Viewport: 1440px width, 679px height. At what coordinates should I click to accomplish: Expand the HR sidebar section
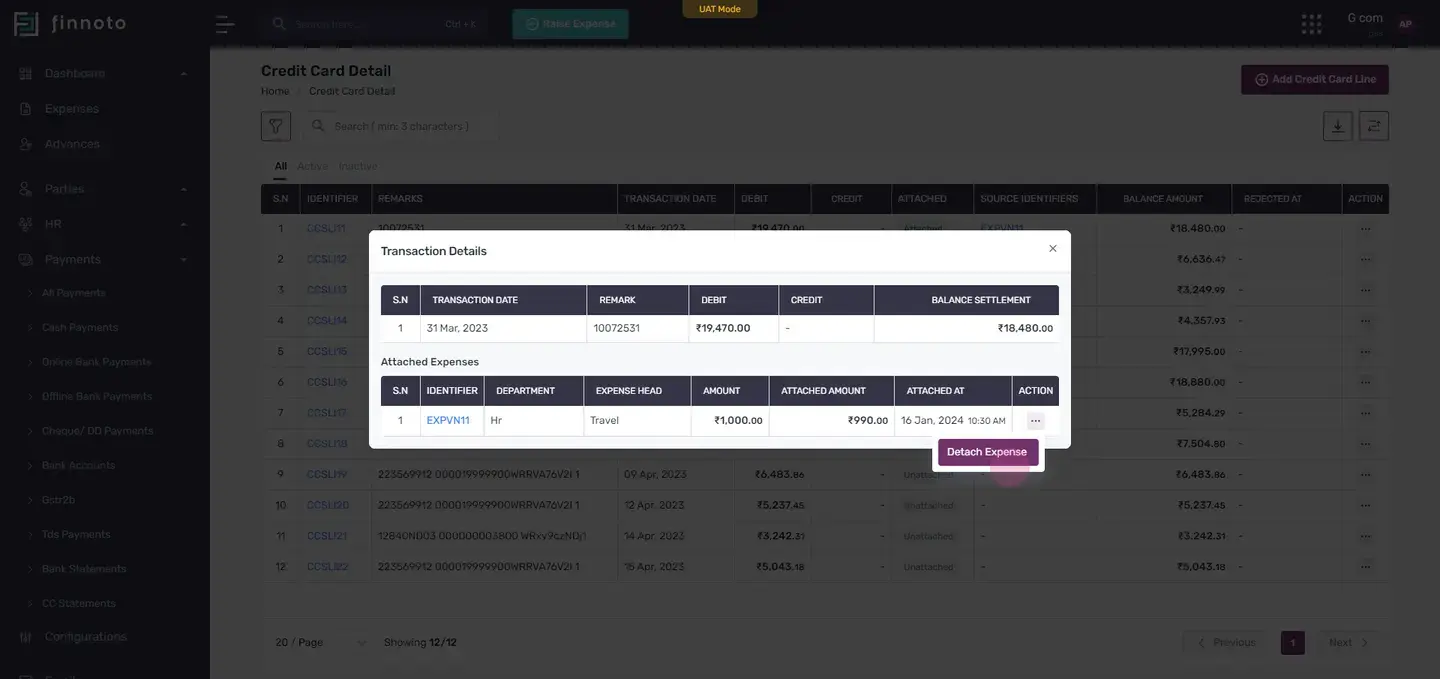(x=104, y=224)
